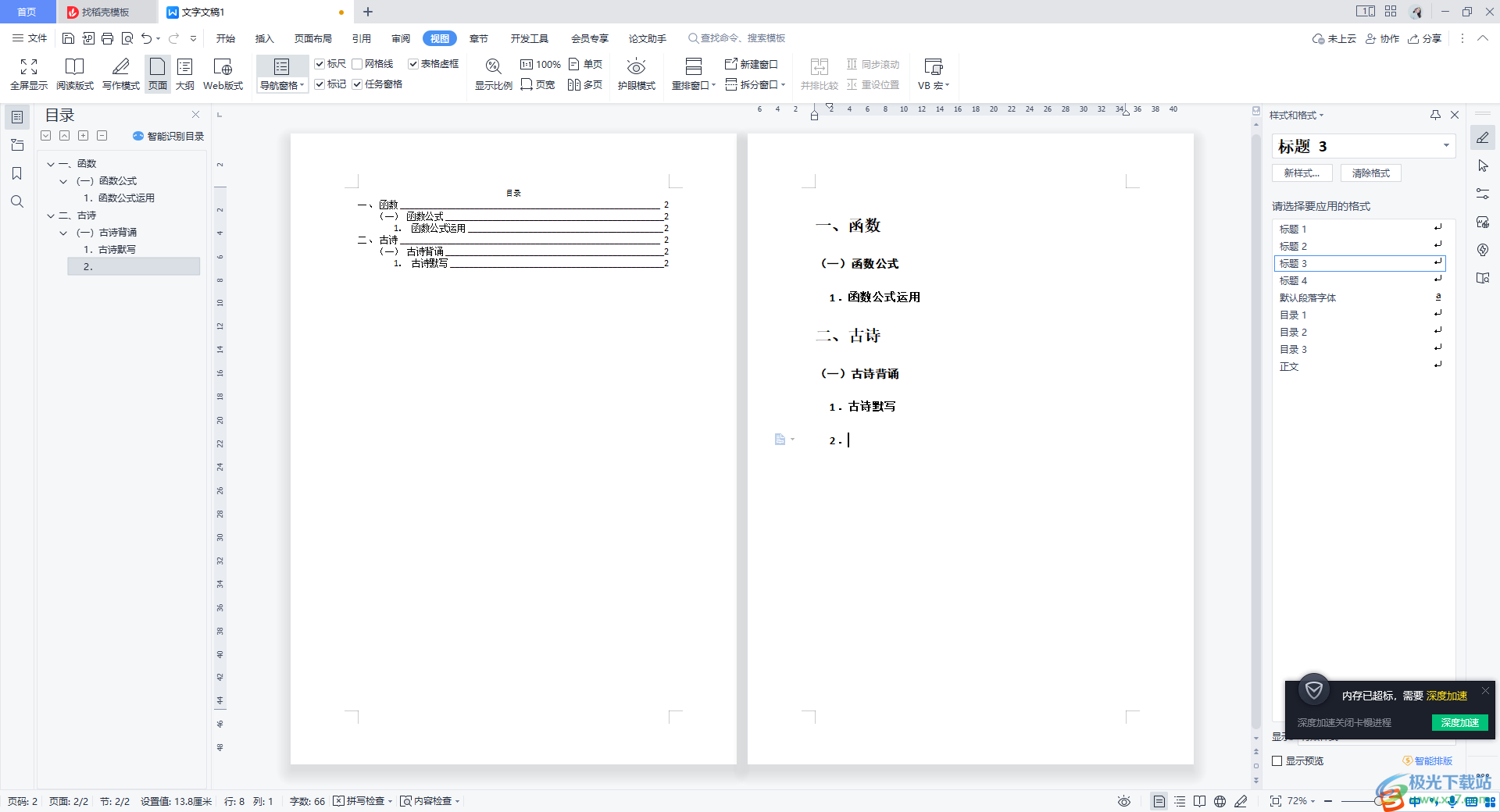The width and height of the screenshot is (1500, 812).
Task: Choose multiple pages view
Action: click(x=586, y=84)
